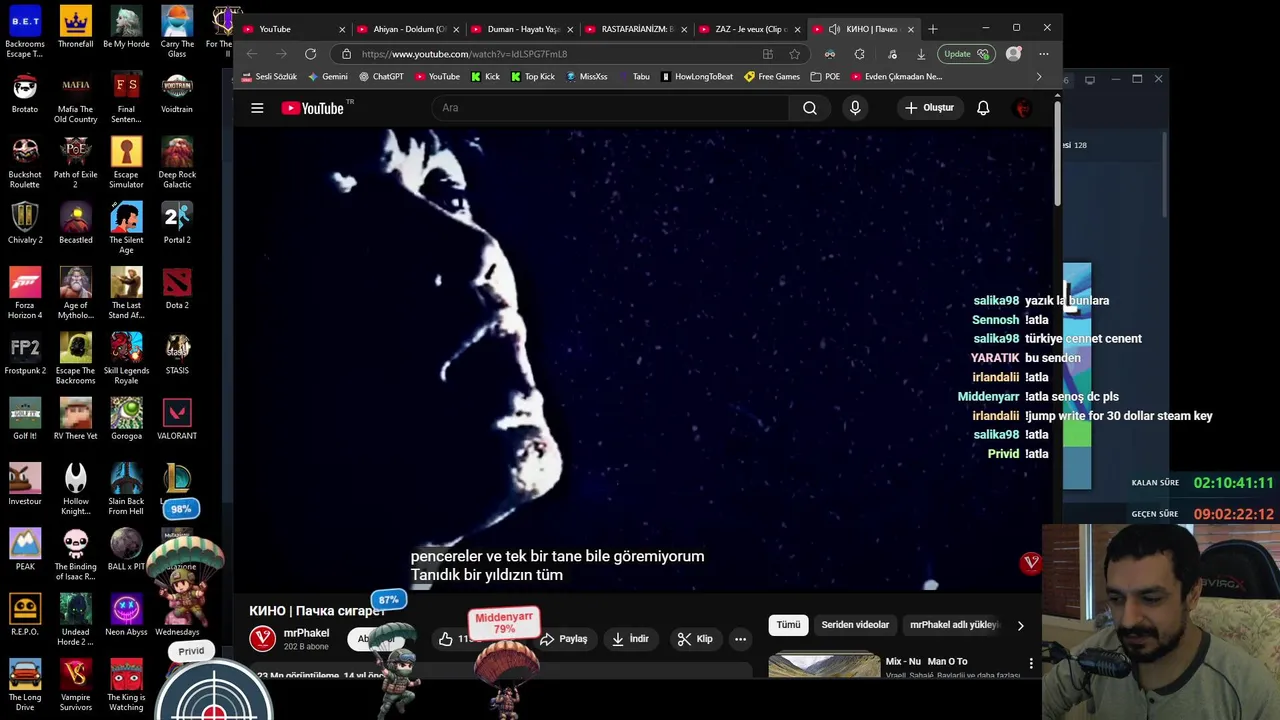Open the Kick bookmark

pos(485,77)
